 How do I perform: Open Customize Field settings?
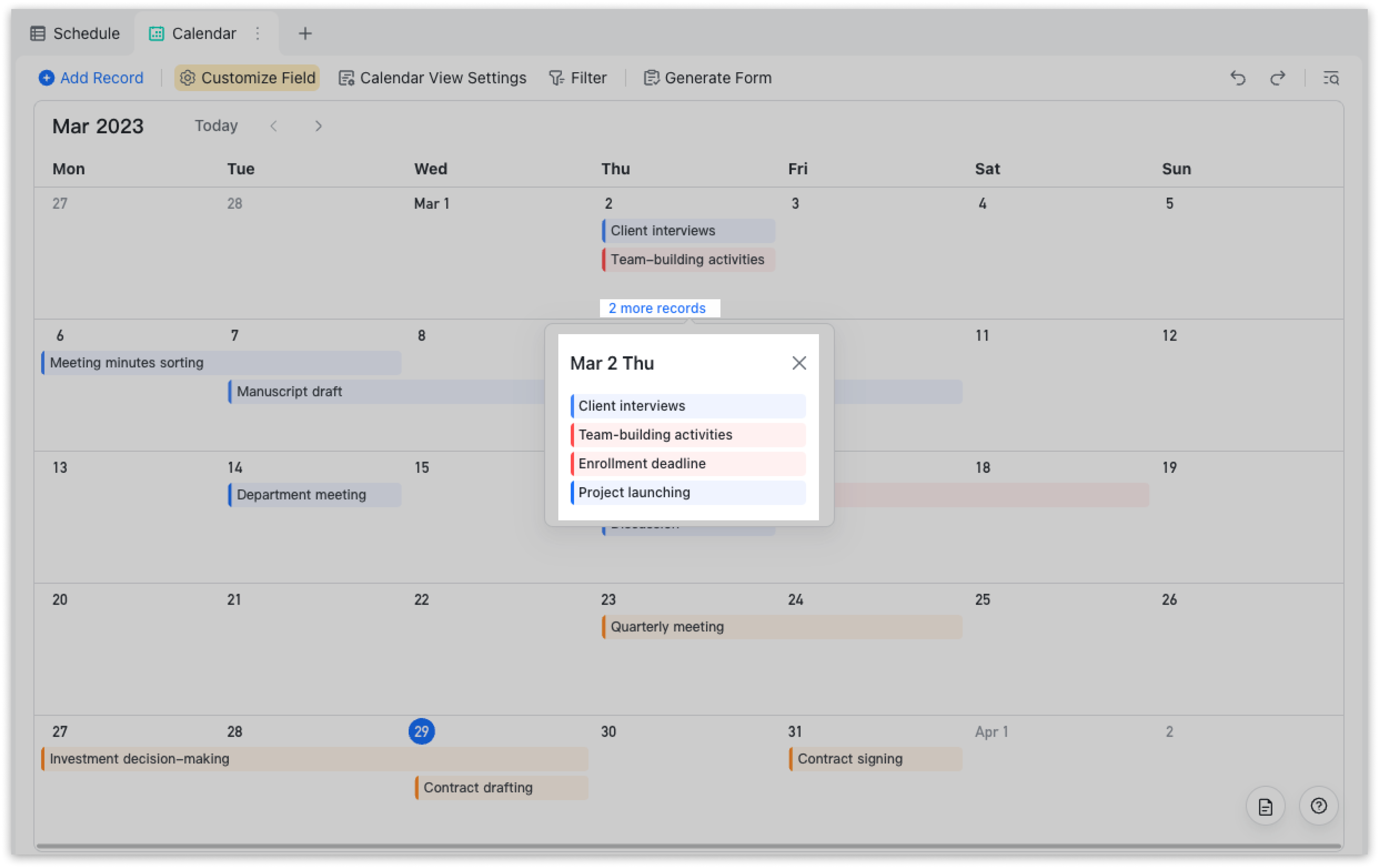coord(247,78)
